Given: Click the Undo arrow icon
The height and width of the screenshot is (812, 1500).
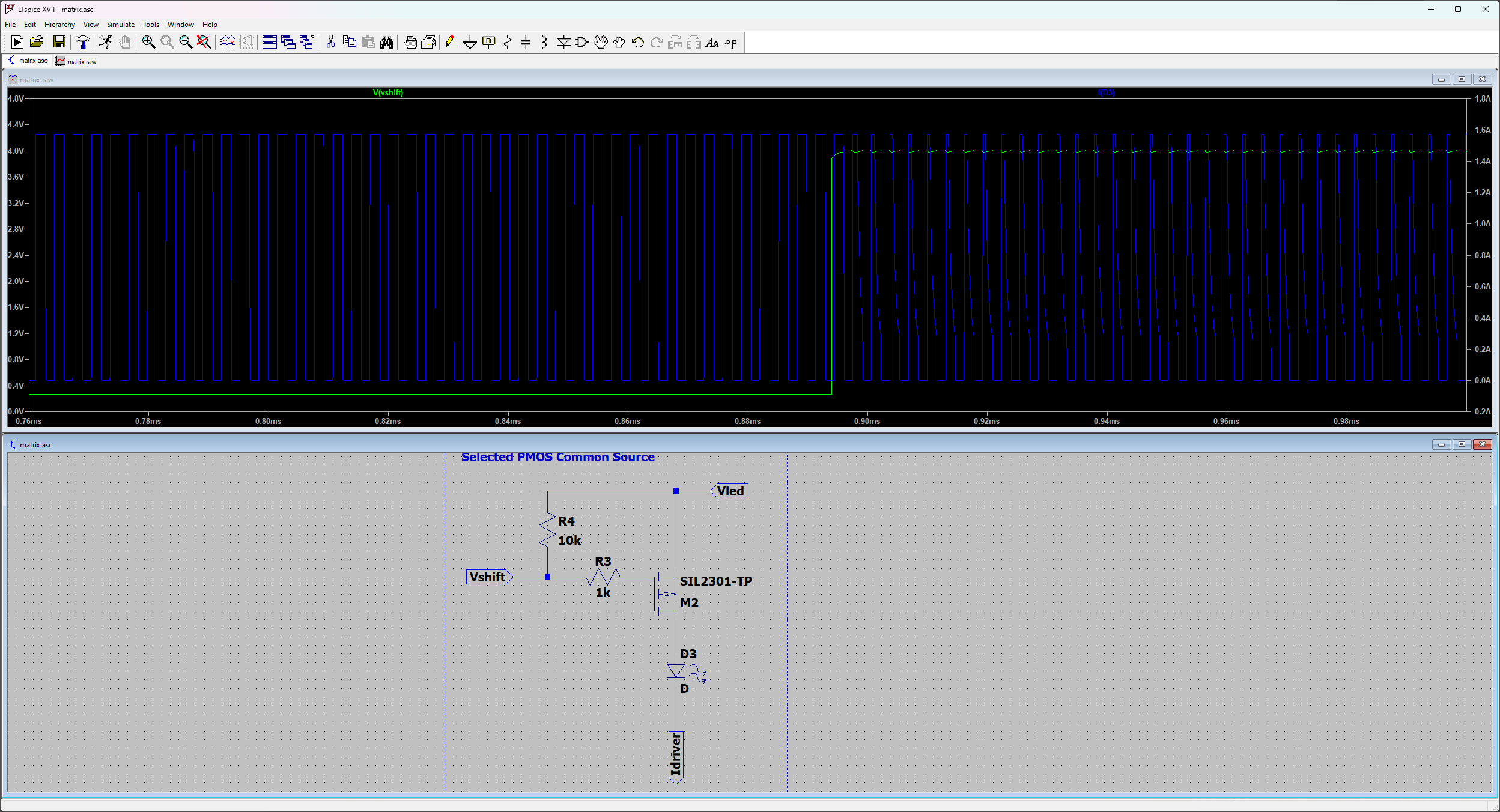Looking at the screenshot, I should 637,42.
